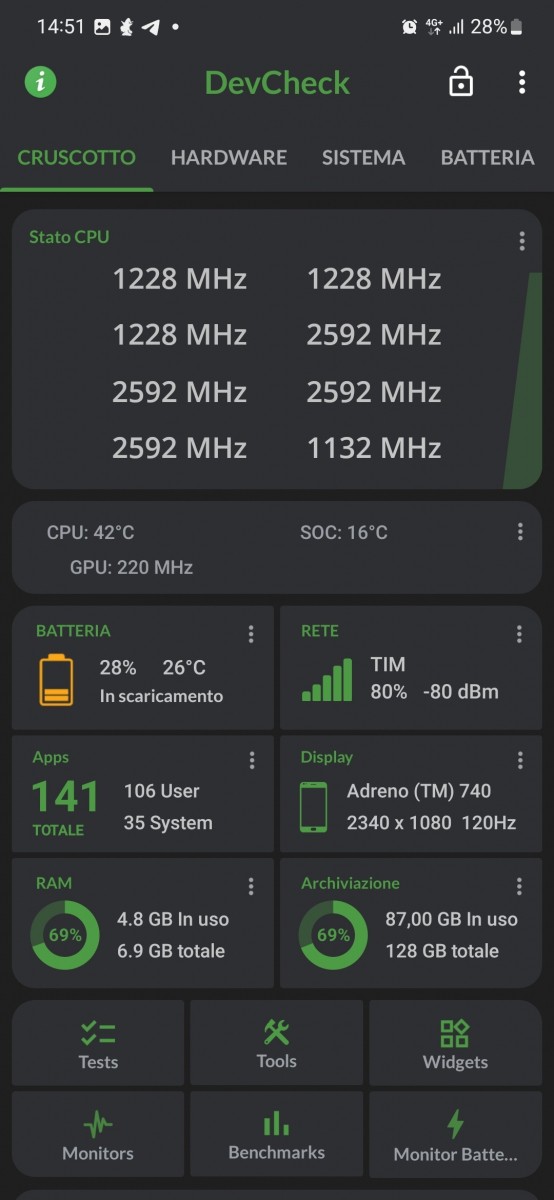The width and height of the screenshot is (554, 1200).
Task: Tap the phone icon in Display card
Action: 314,807
